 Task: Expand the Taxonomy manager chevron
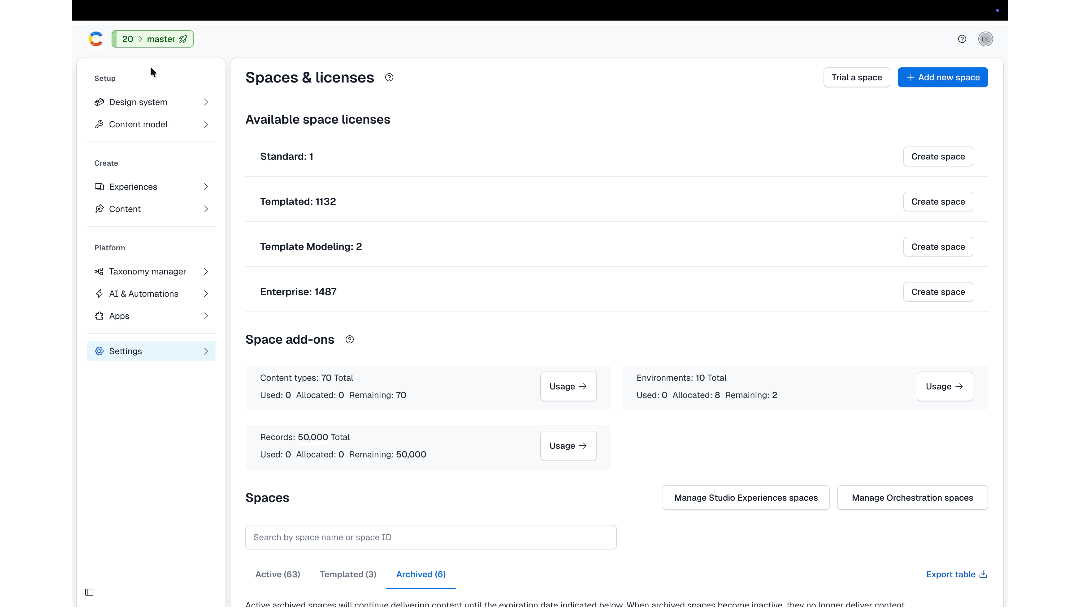(206, 271)
